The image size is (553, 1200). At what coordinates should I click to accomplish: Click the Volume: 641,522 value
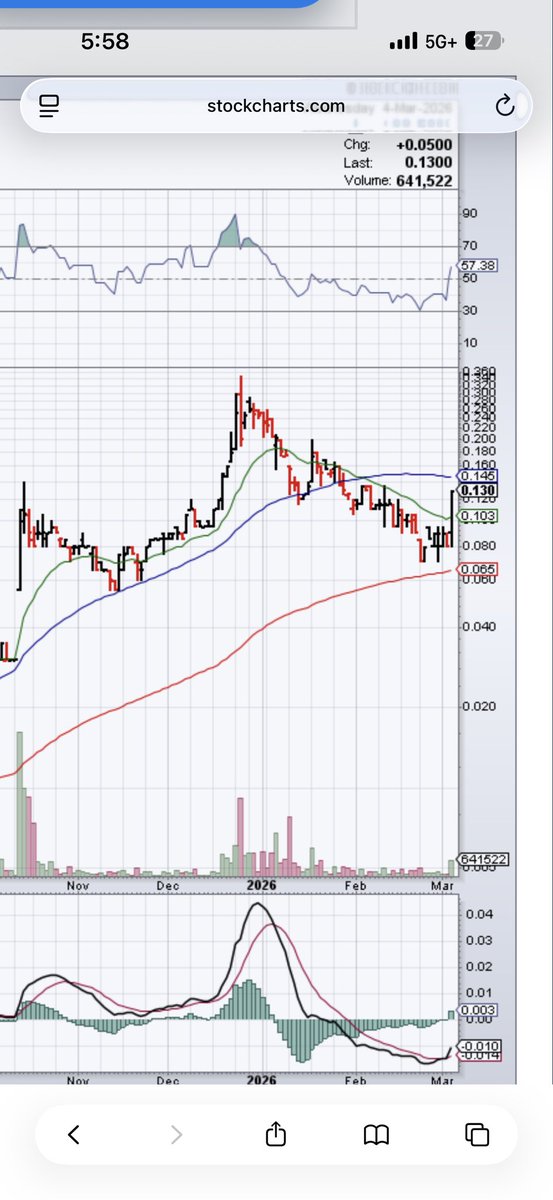point(423,181)
